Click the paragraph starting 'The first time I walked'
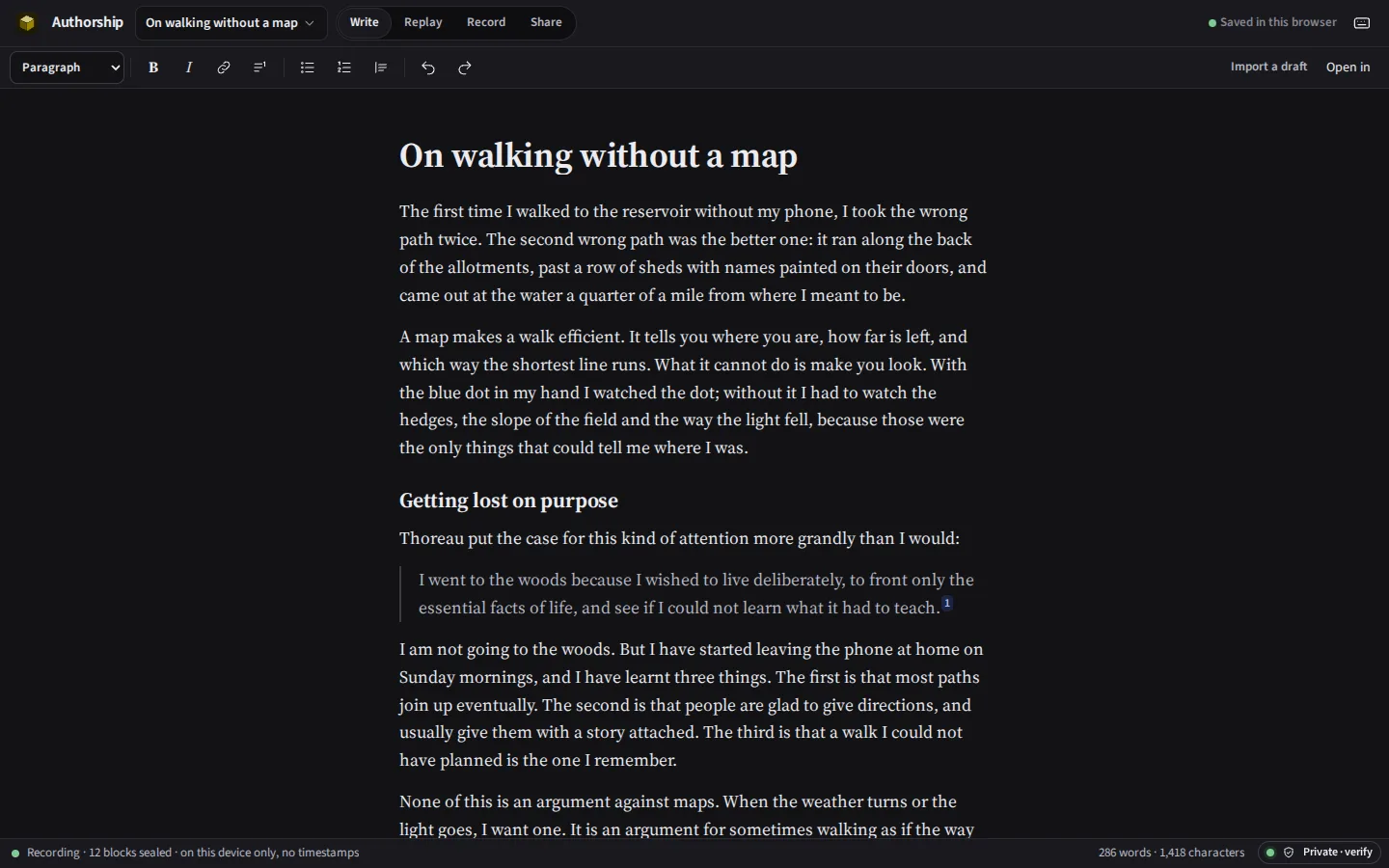This screenshot has width=1389, height=868. click(693, 254)
